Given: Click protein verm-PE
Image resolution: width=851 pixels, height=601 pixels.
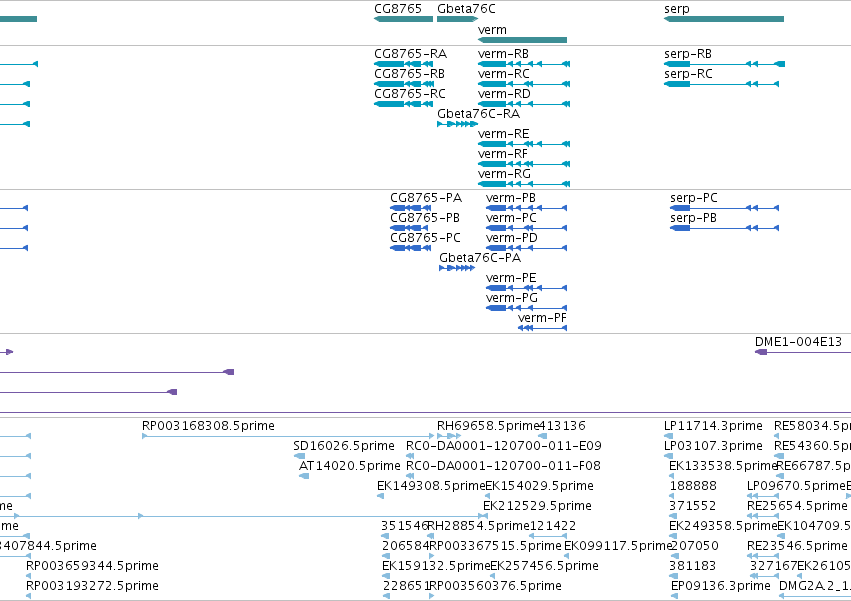Looking at the screenshot, I should (526, 288).
